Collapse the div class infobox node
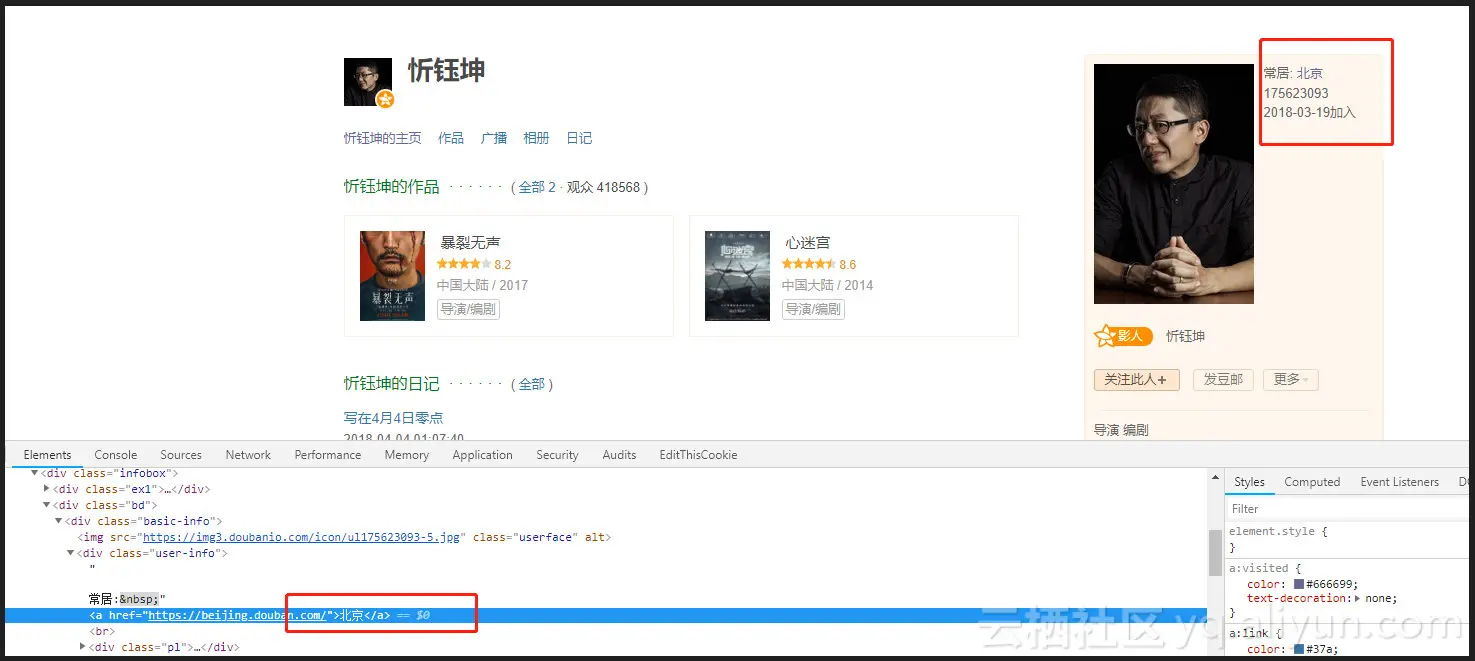The image size is (1475, 661). 35,473
